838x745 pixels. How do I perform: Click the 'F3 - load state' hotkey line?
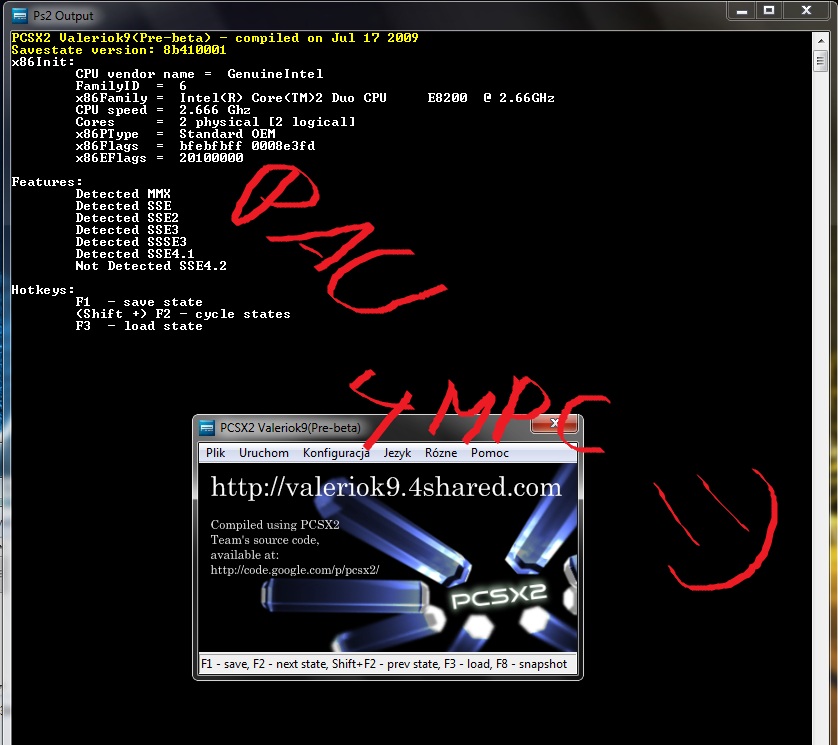tap(139, 326)
